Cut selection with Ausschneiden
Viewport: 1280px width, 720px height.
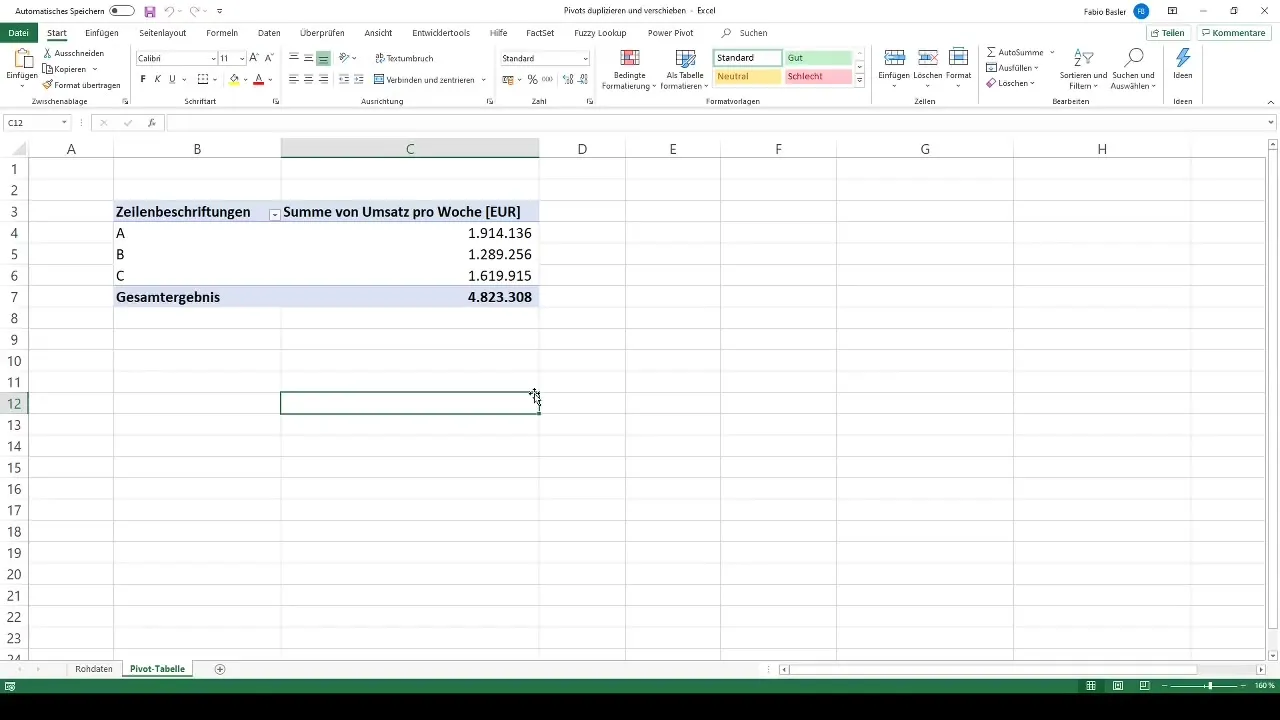pyautogui.click(x=73, y=53)
